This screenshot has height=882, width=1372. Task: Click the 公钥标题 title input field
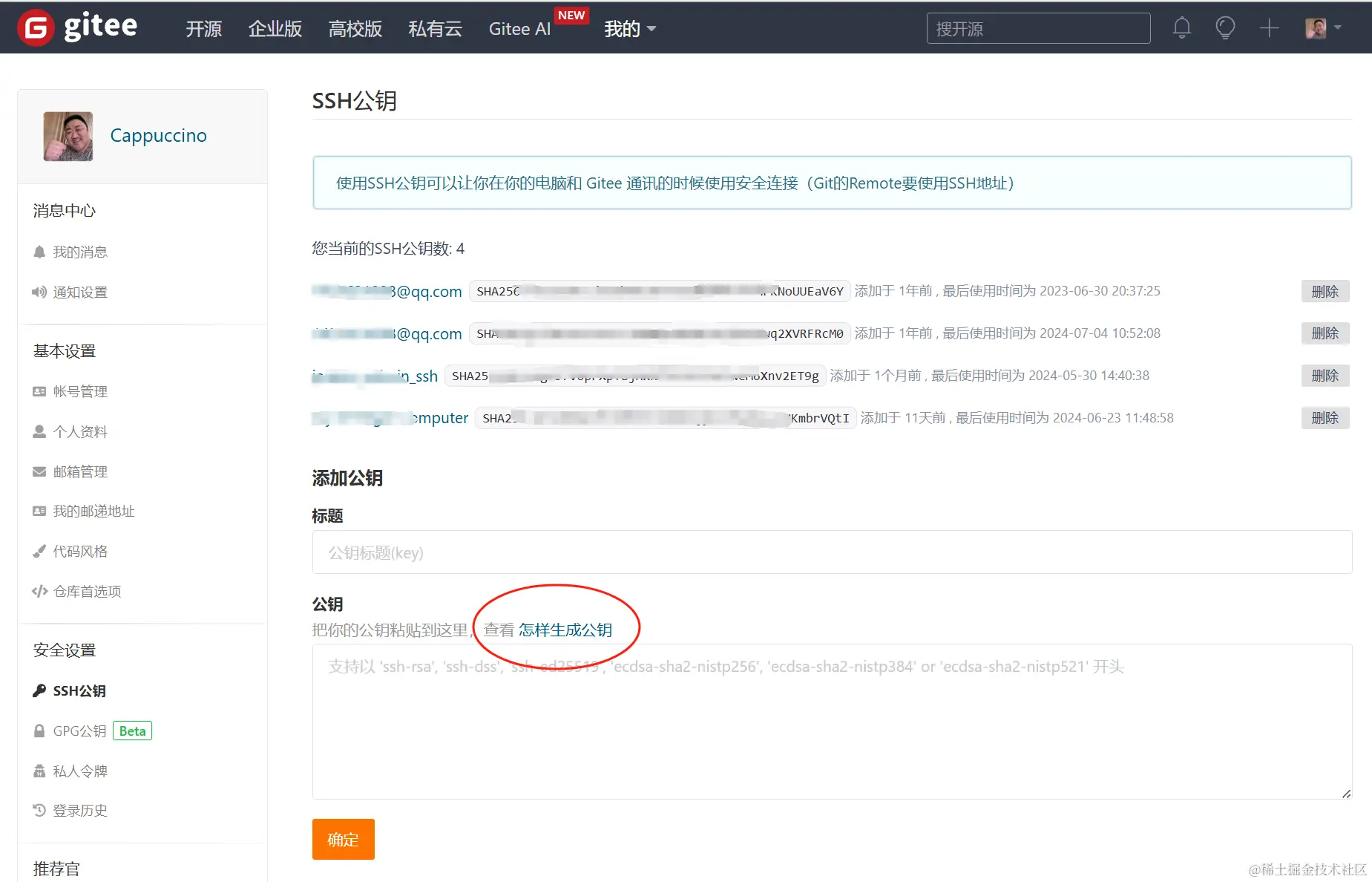tap(832, 552)
